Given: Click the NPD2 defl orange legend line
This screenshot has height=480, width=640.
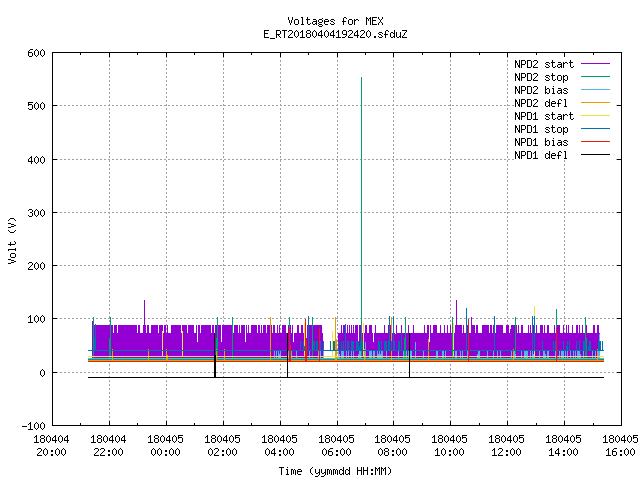Looking at the screenshot, I should point(595,103).
